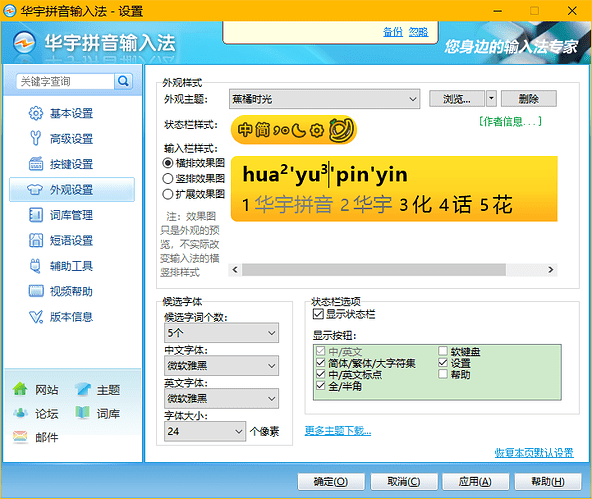This screenshot has width=592, height=499.
Task: Click the 短语设置 icon
Action: point(36,240)
